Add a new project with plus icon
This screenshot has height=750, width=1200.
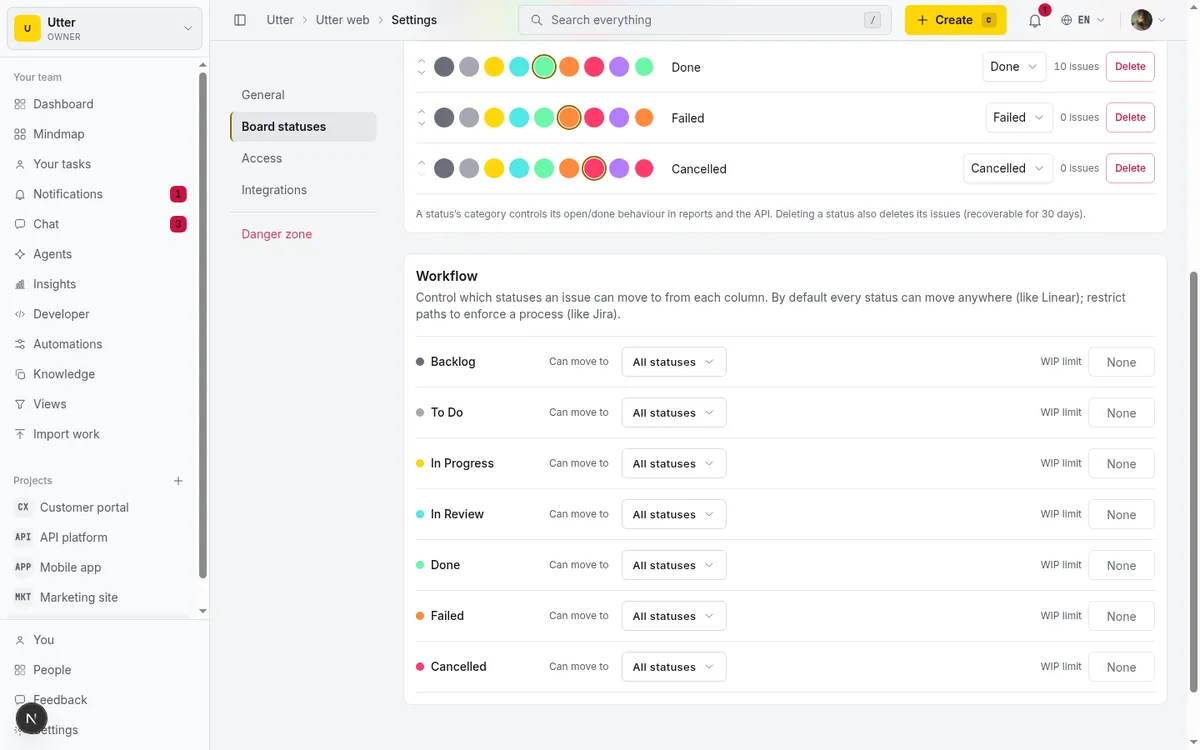pos(178,481)
